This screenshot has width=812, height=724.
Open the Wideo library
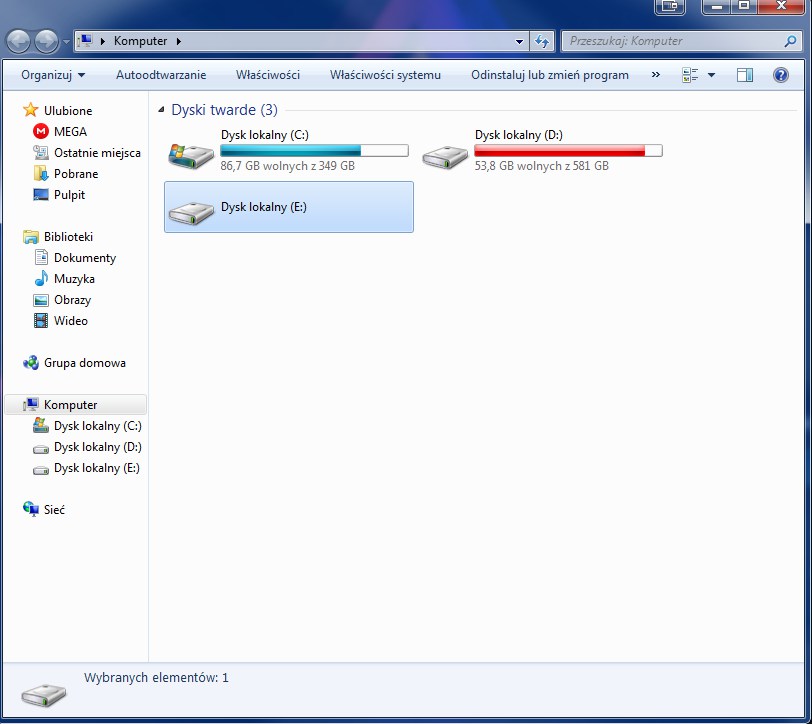[71, 321]
